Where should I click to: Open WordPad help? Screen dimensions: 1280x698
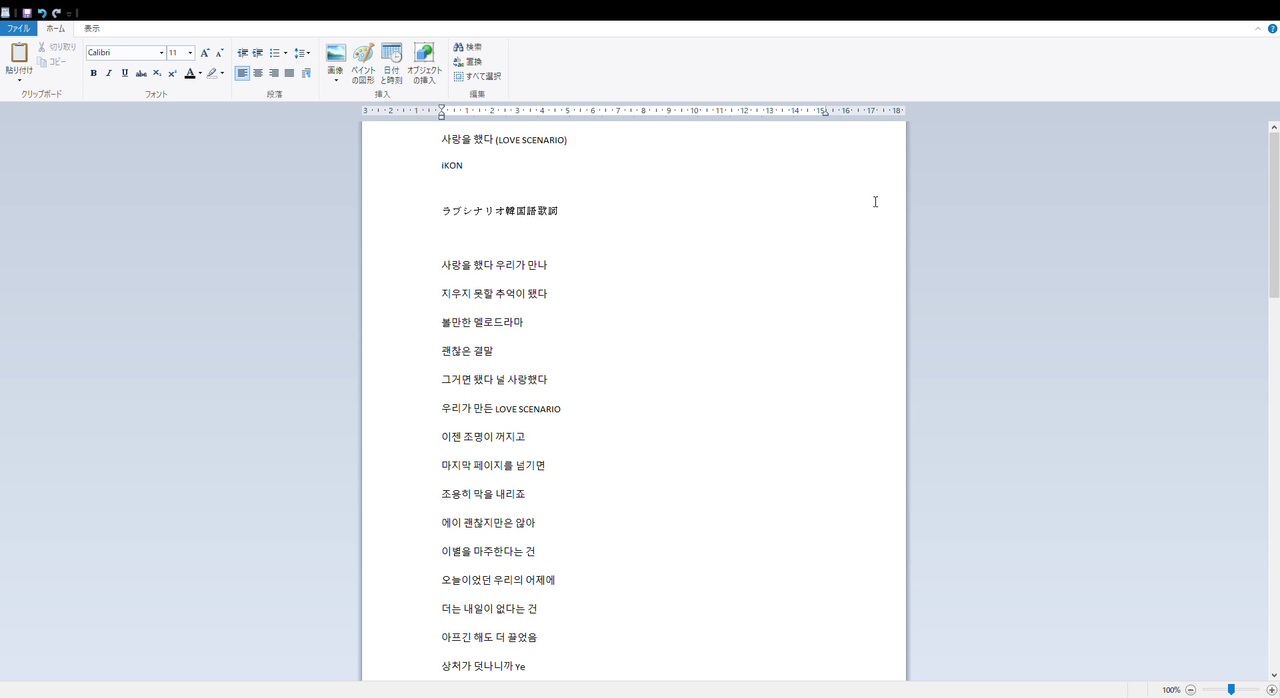click(x=1272, y=29)
